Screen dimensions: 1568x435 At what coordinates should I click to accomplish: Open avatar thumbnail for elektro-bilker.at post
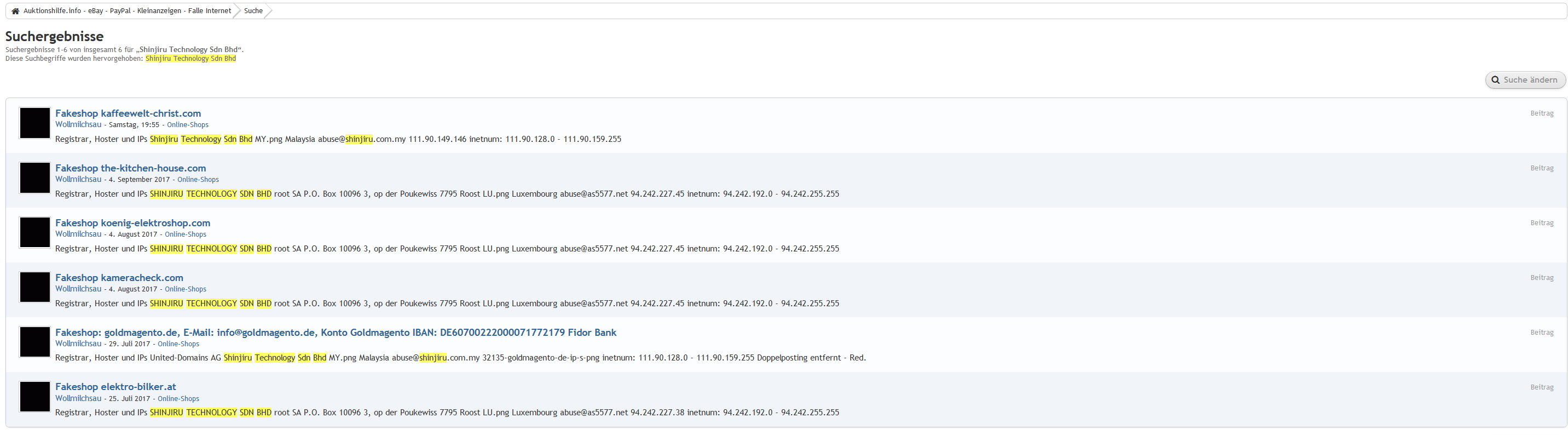[34, 397]
